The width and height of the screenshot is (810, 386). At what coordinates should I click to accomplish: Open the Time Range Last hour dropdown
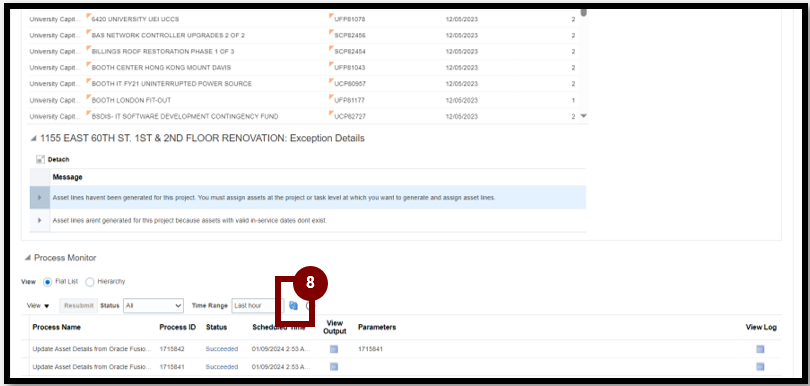257,306
